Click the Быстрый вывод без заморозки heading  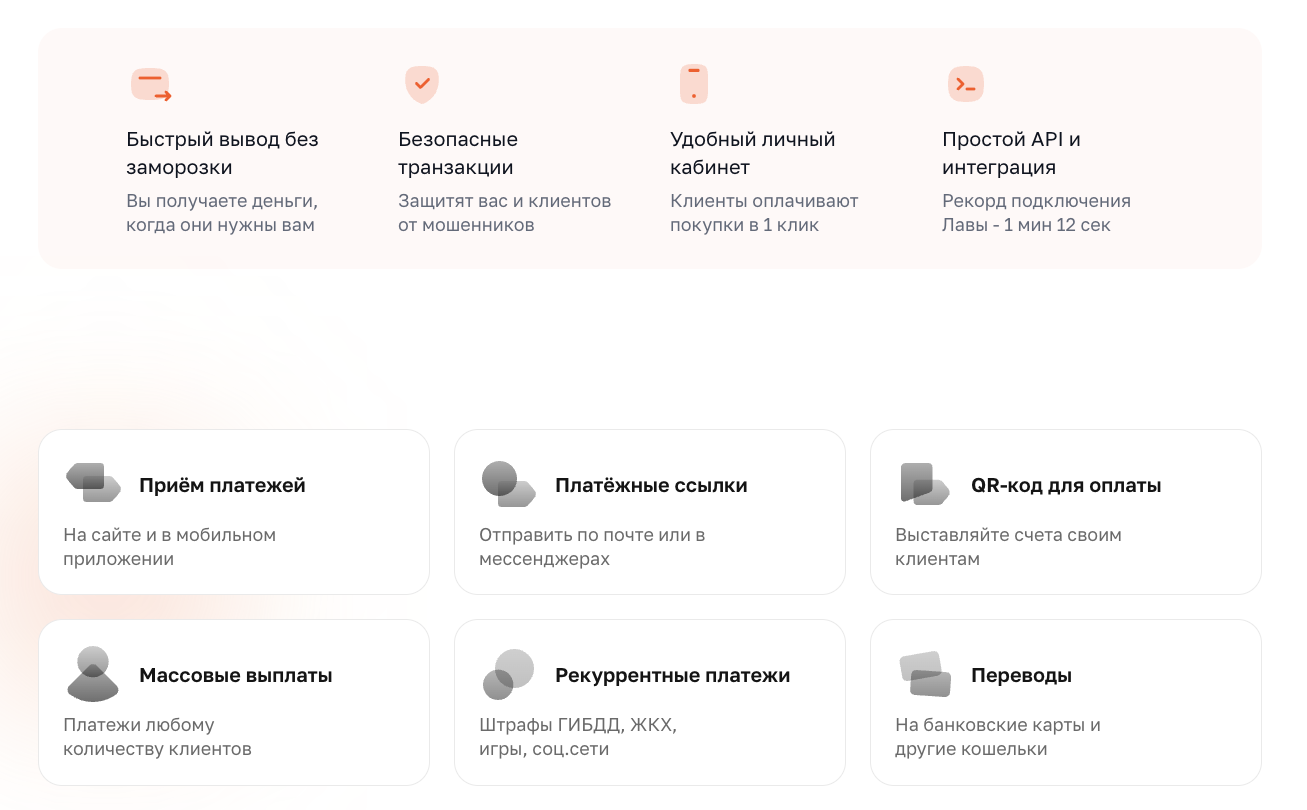[222, 153]
